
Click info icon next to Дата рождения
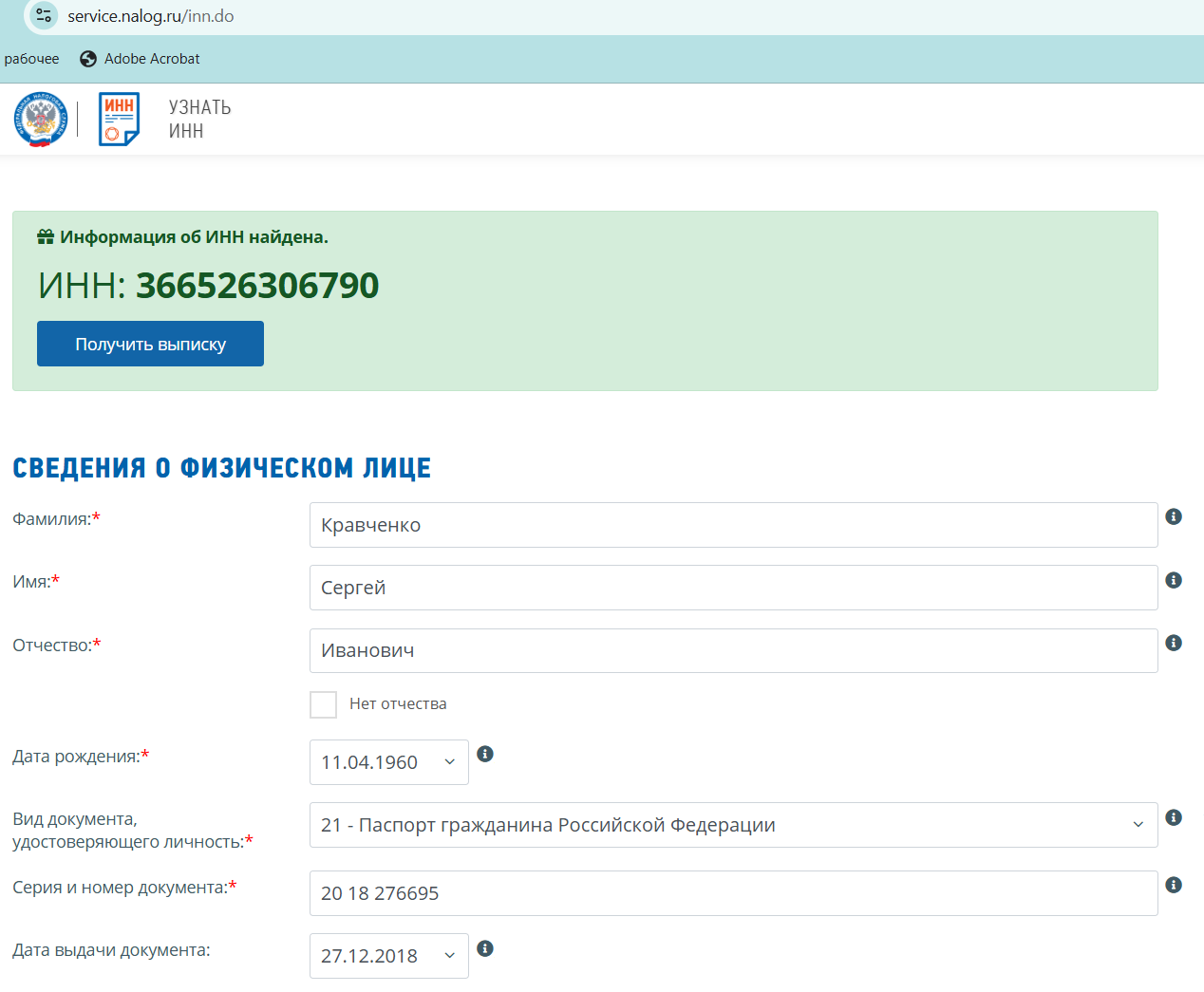(485, 754)
